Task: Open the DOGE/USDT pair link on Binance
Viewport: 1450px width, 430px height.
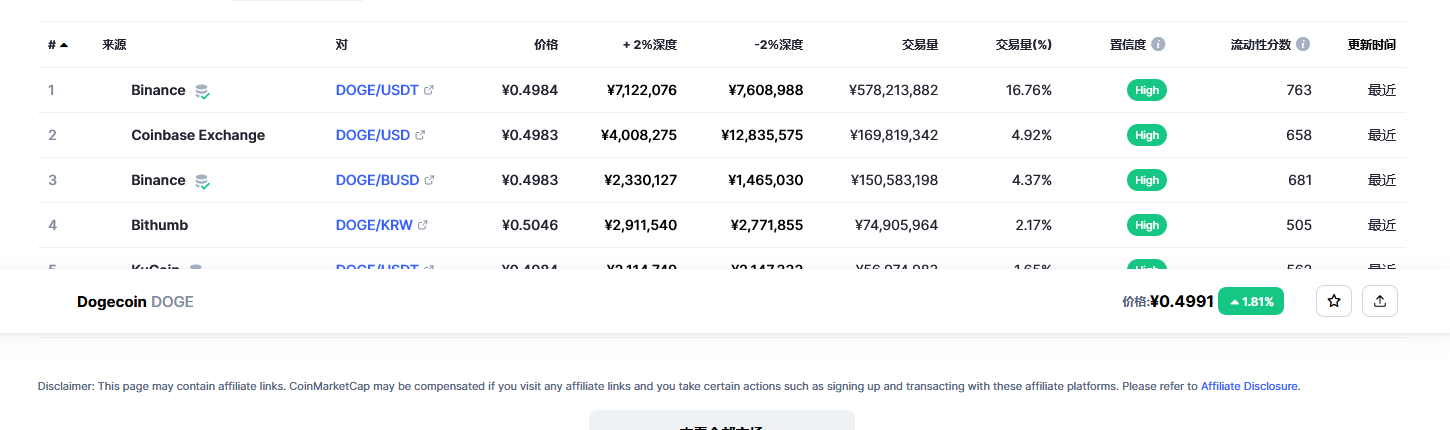Action: pyautogui.click(x=377, y=90)
